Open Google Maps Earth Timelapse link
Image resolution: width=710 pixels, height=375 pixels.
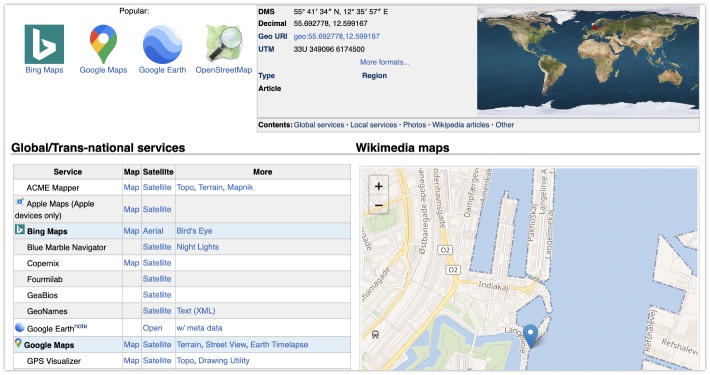click(x=279, y=344)
